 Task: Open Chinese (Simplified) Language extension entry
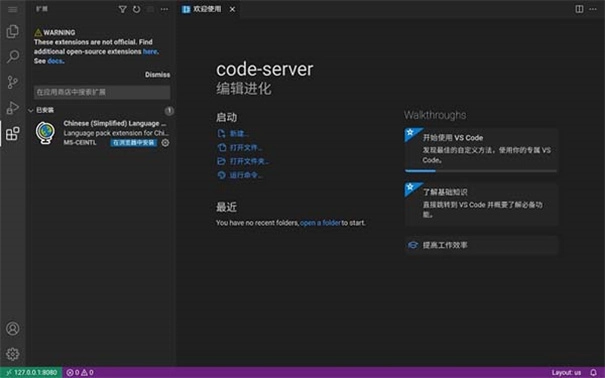pyautogui.click(x=102, y=133)
